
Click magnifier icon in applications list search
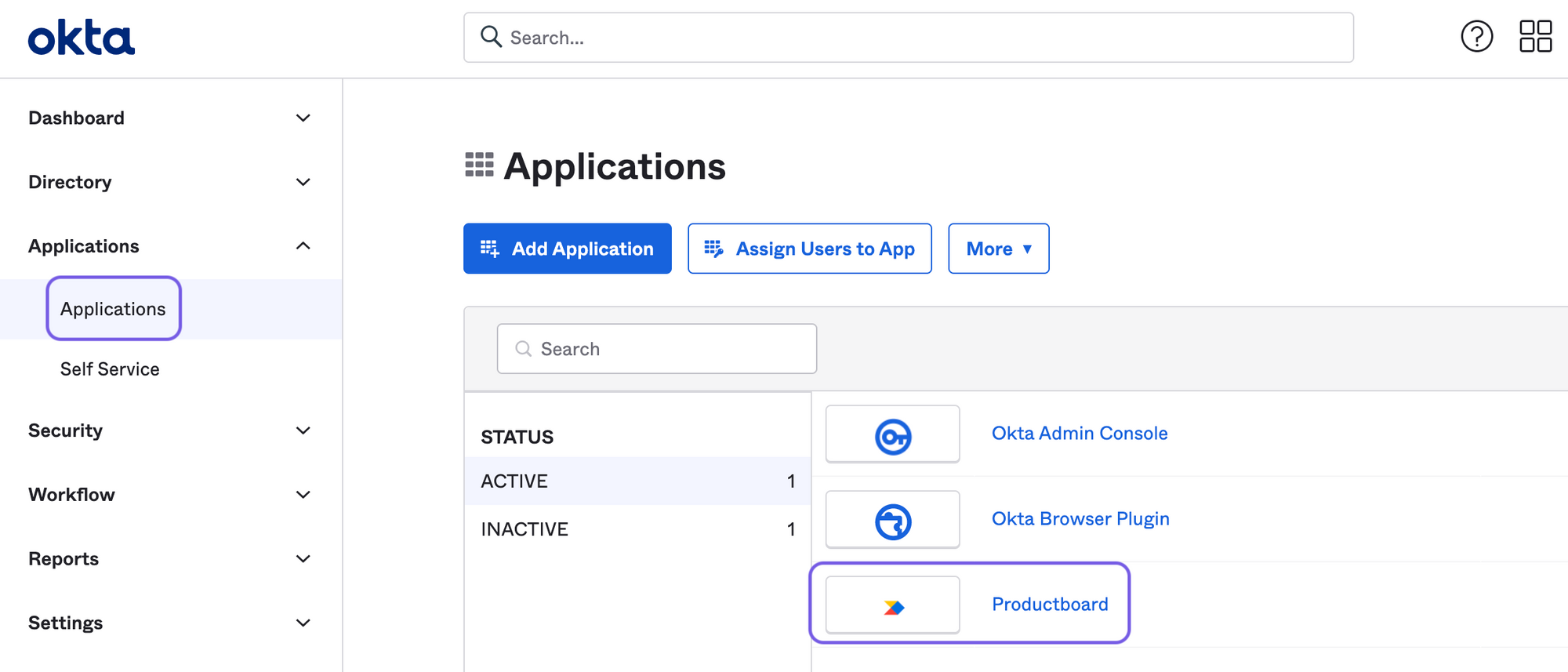point(523,349)
